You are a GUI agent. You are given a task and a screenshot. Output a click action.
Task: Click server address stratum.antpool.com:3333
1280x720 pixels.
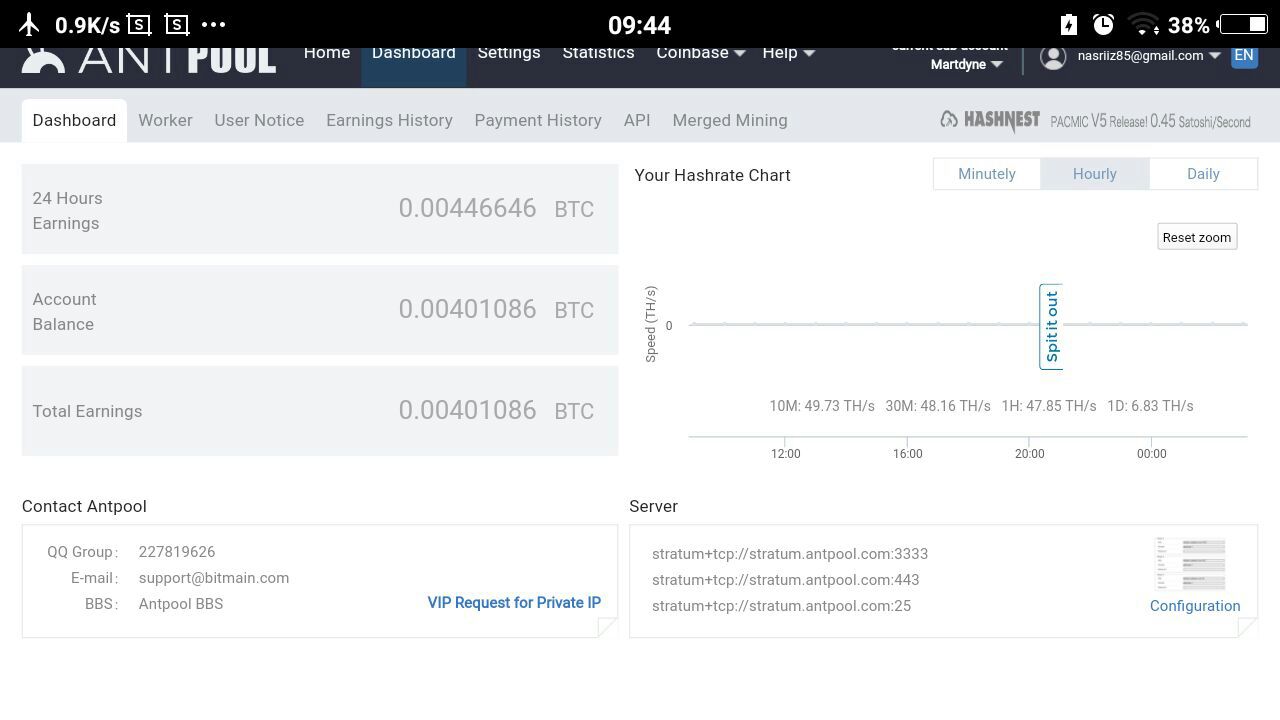(790, 554)
